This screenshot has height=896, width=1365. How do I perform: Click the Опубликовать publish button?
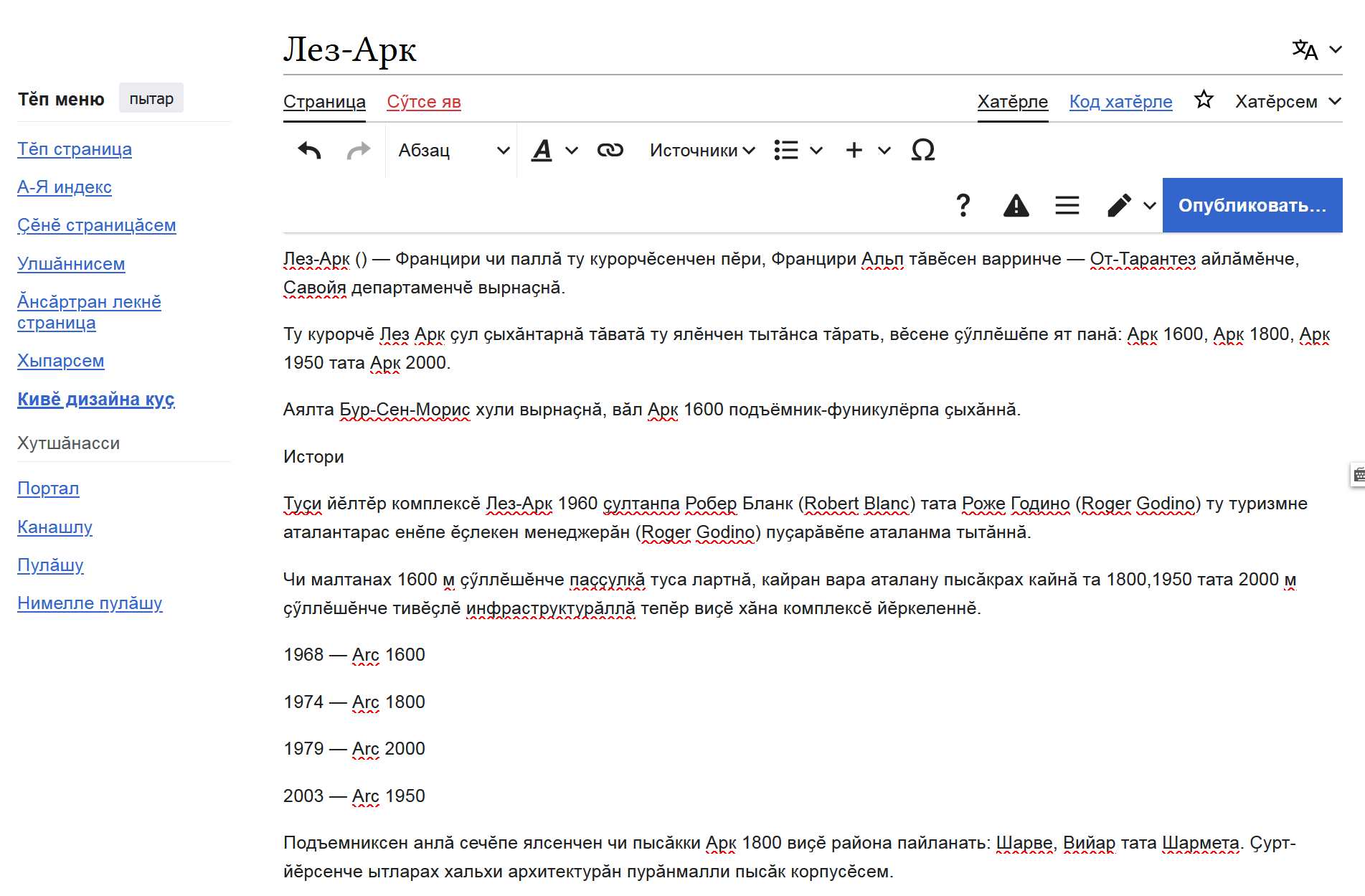click(1252, 206)
